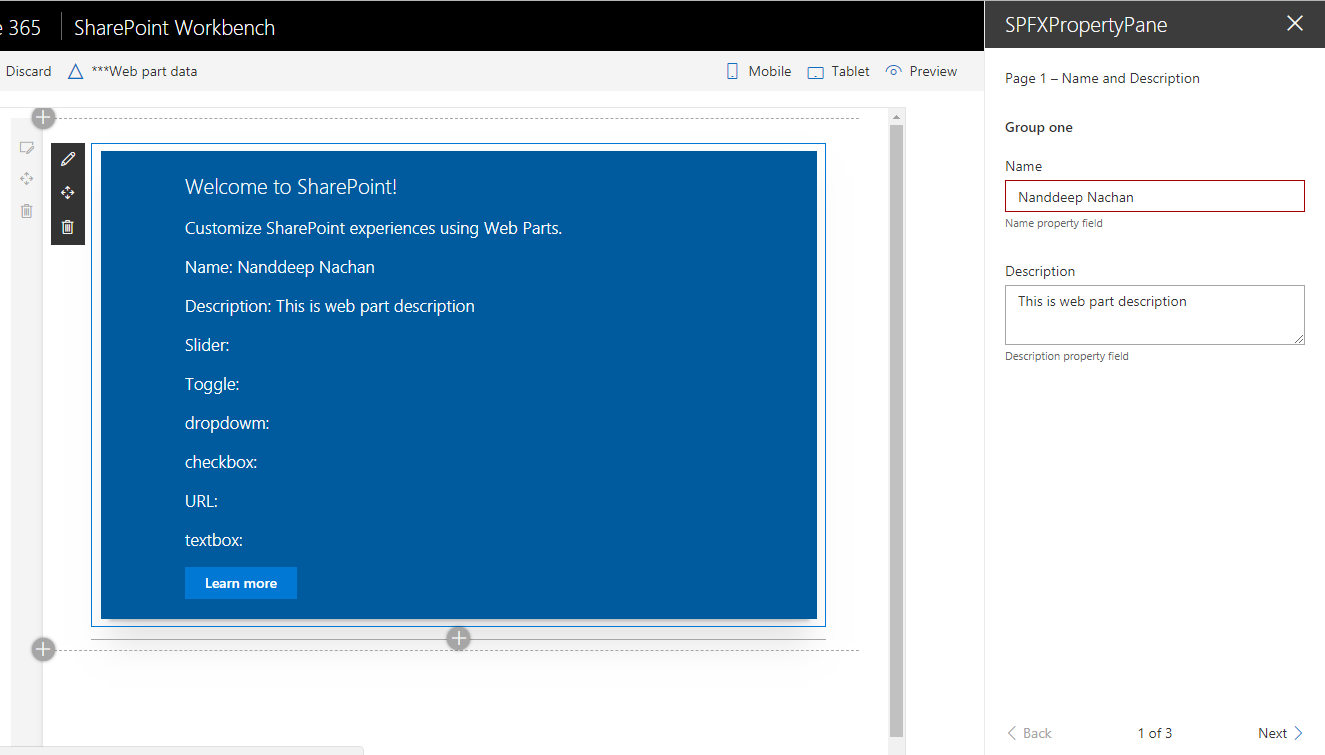Switch to Mobile view
1325x755 pixels.
pyautogui.click(x=758, y=72)
